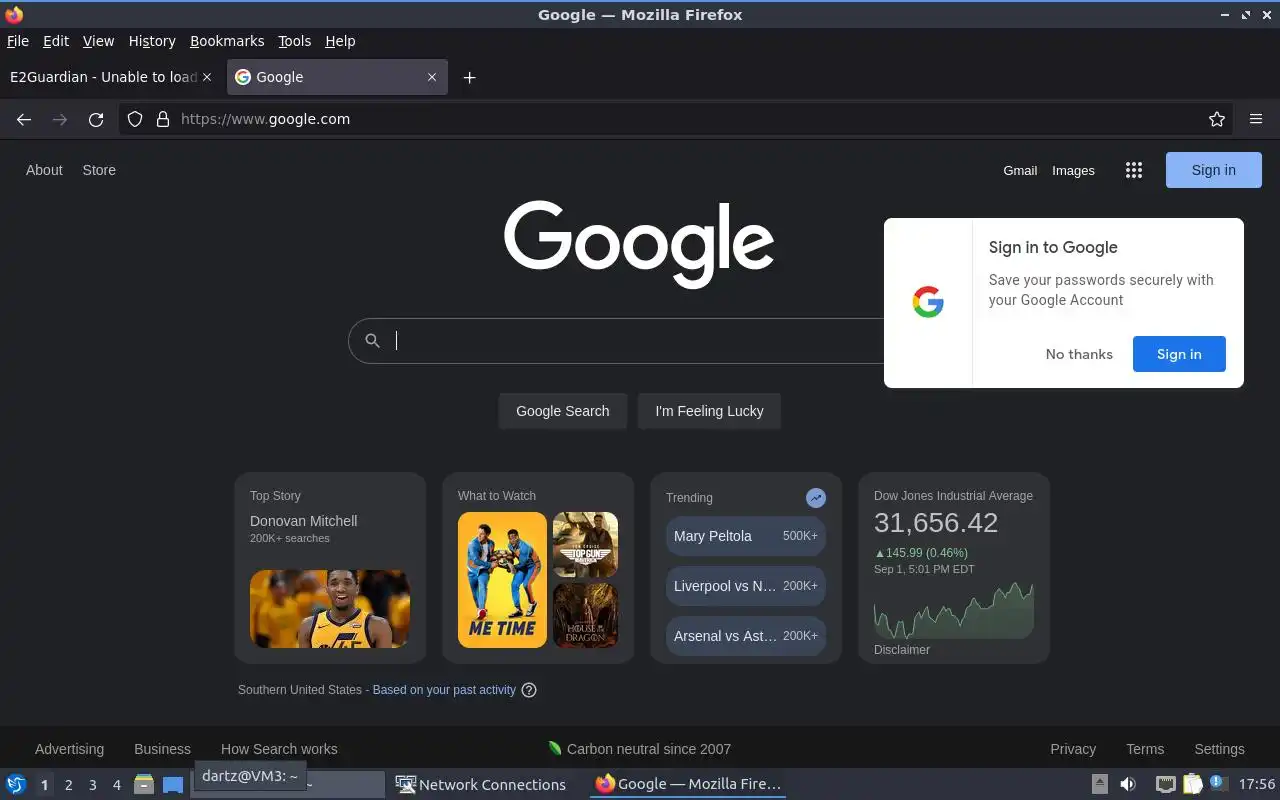This screenshot has height=800, width=1280.
Task: Open the Tools menu
Action: coord(294,41)
